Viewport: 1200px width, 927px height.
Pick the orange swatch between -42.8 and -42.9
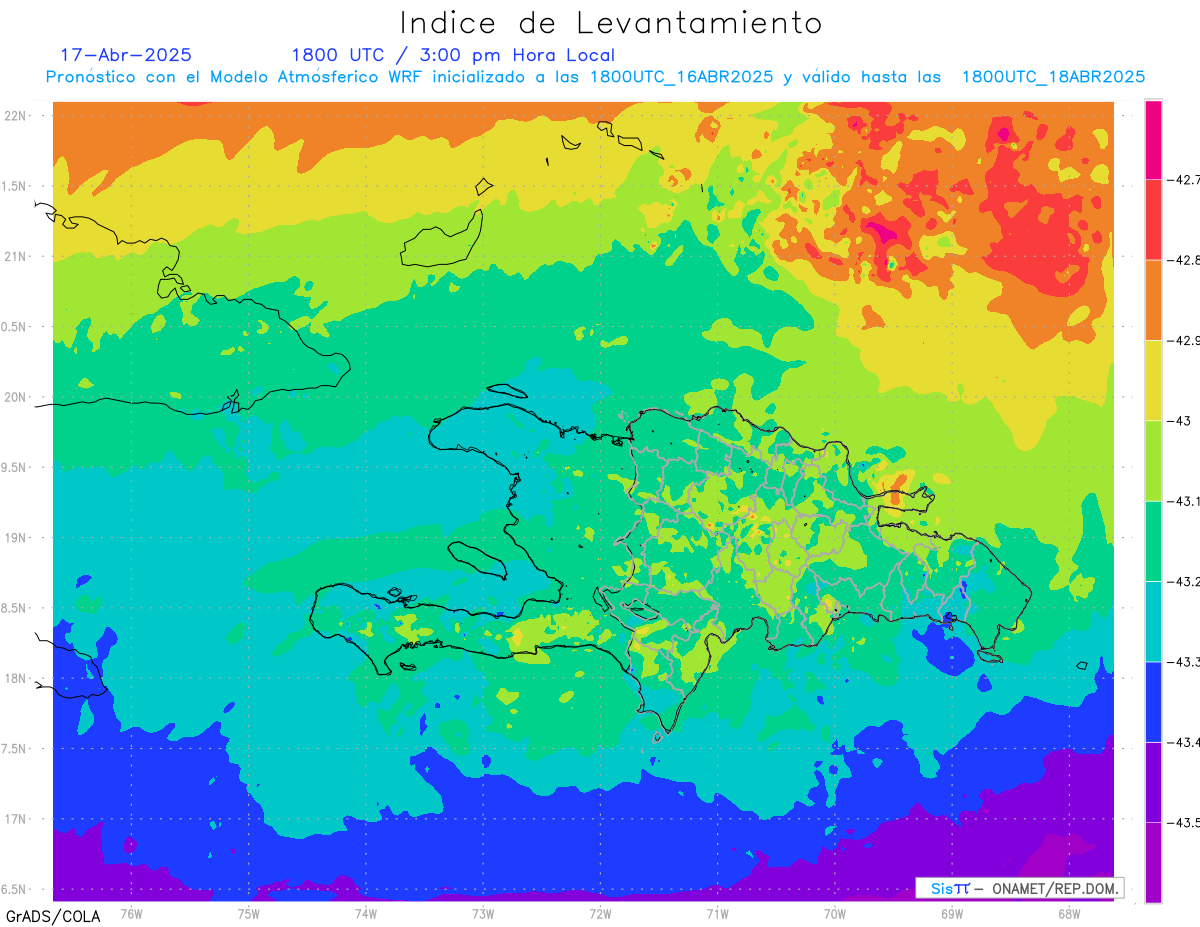tap(1153, 300)
